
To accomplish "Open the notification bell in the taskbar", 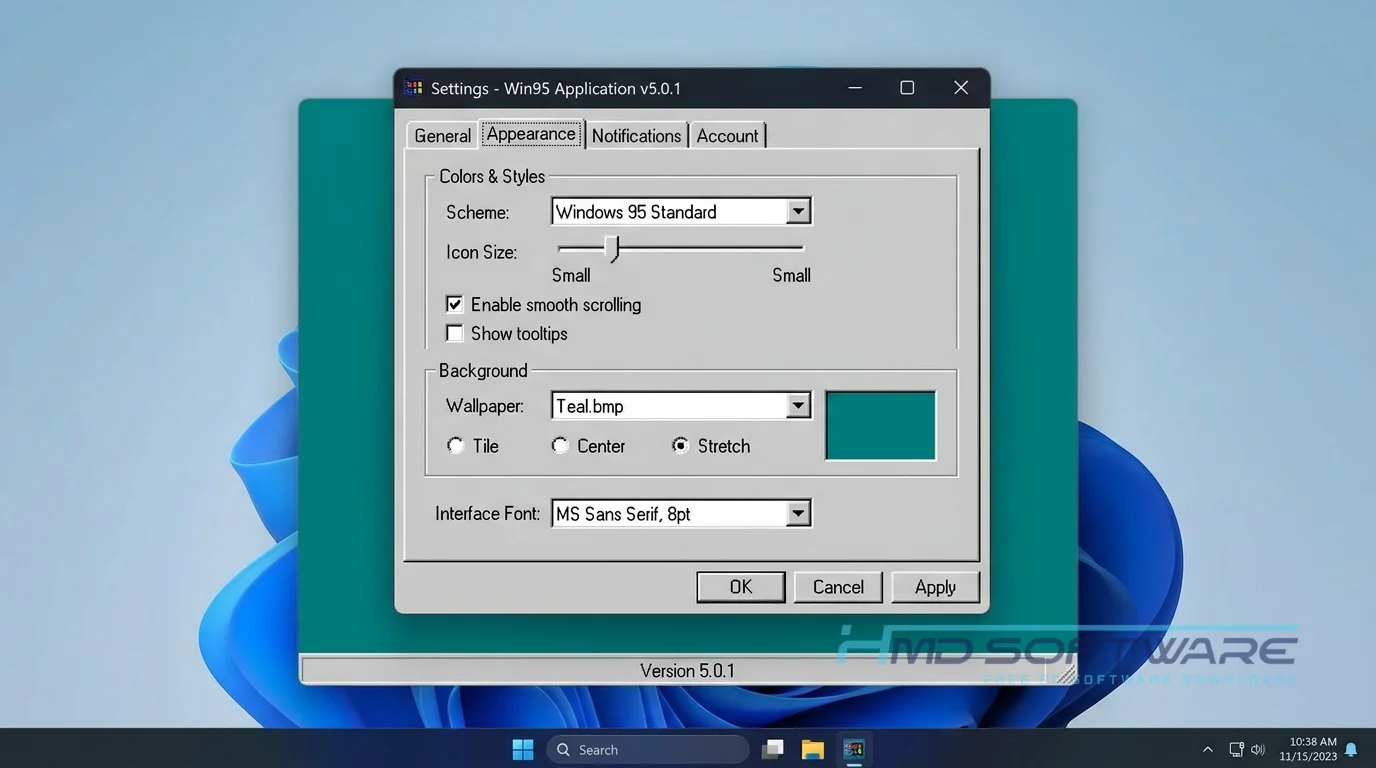I will pyautogui.click(x=1351, y=749).
